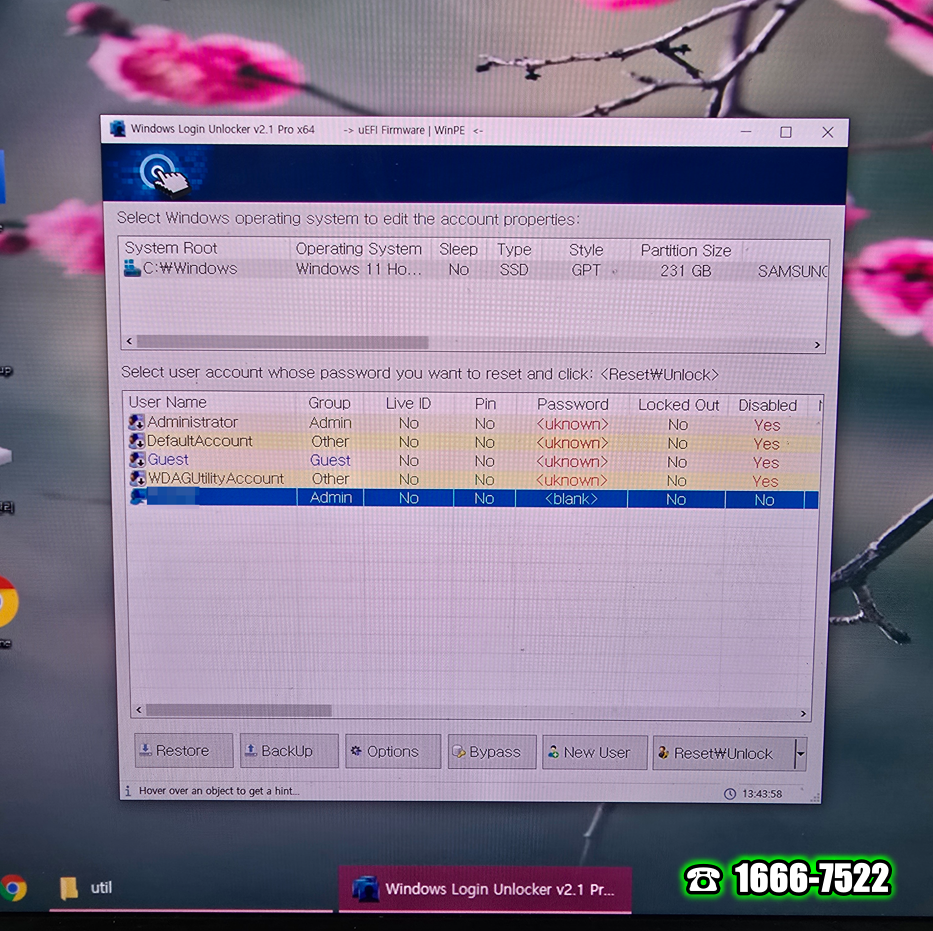Click the Windows 11 Ho... operating system cell
The height and width of the screenshot is (931, 933).
click(x=359, y=269)
